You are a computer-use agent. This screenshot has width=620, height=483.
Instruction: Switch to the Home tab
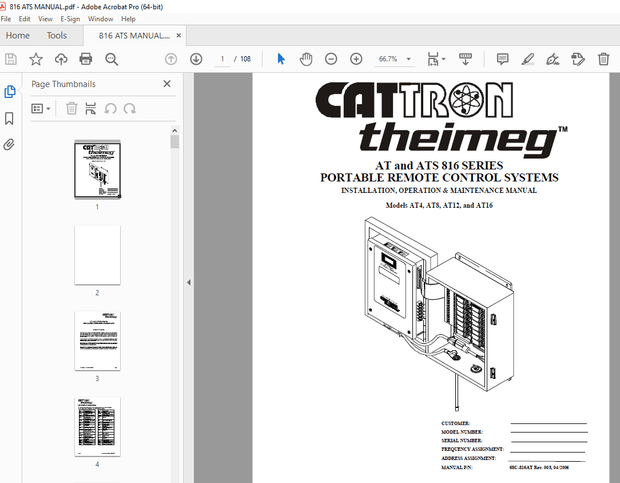click(x=17, y=36)
